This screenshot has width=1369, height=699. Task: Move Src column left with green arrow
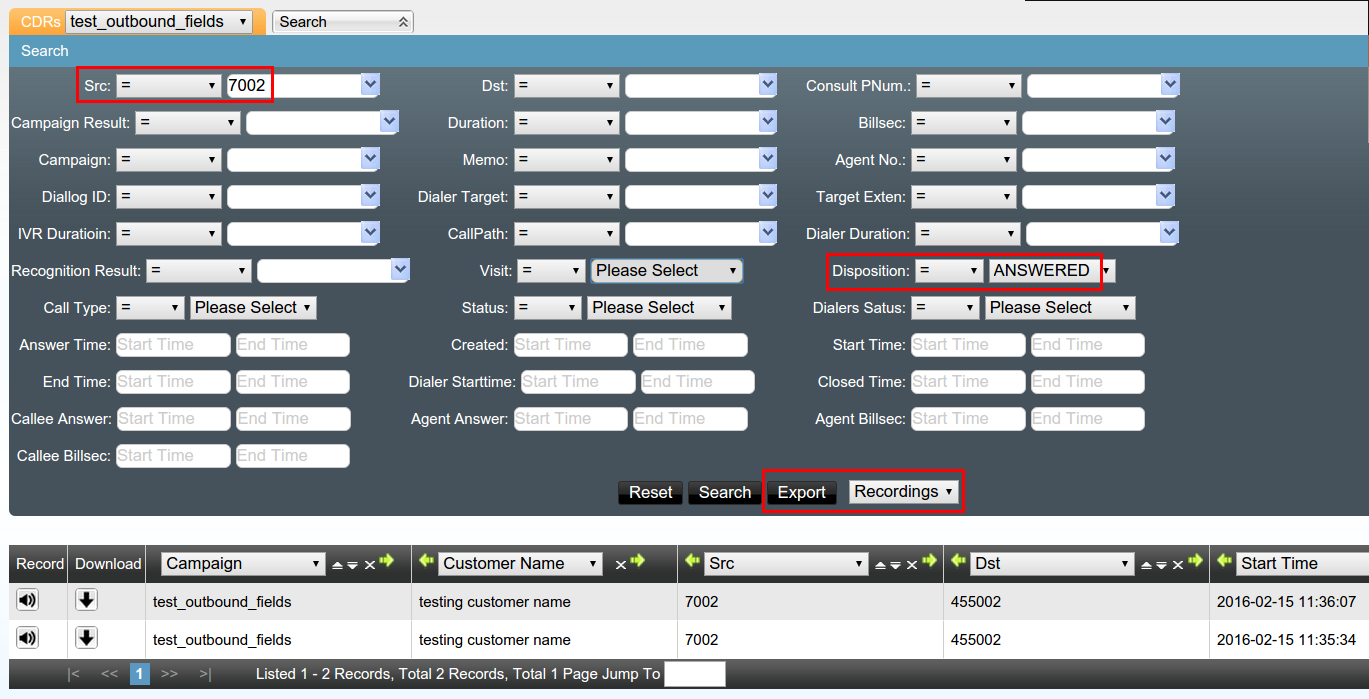tap(691, 562)
